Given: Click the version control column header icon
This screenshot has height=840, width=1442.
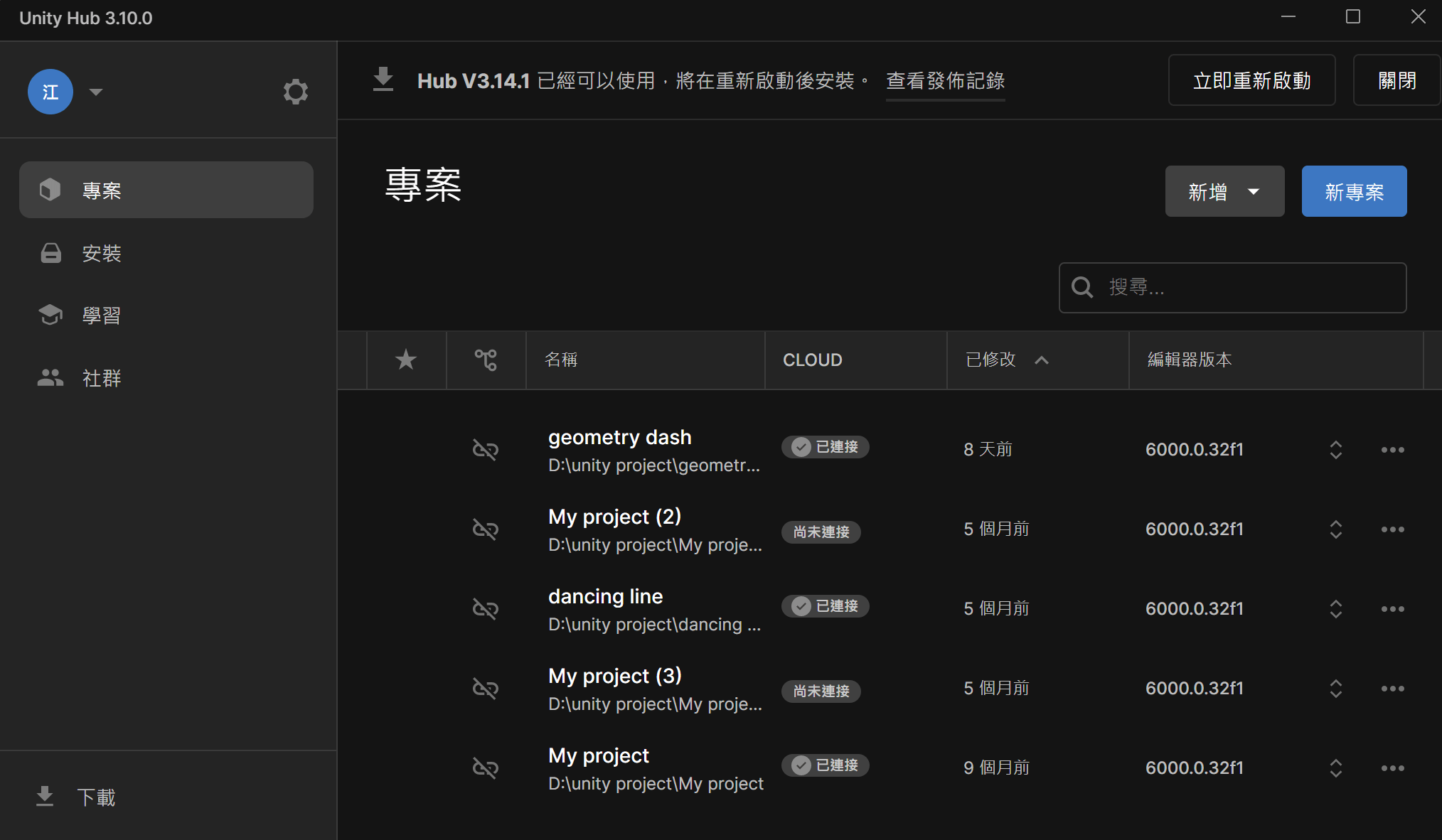Looking at the screenshot, I should [x=486, y=360].
